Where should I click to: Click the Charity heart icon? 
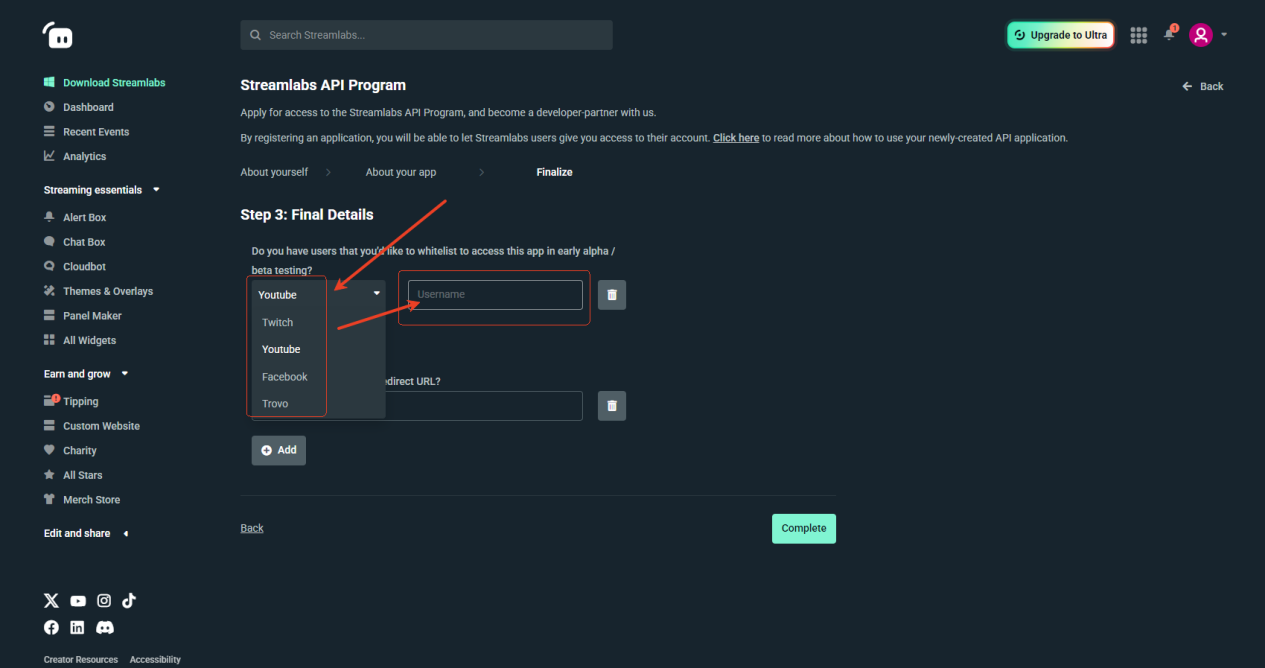tap(49, 450)
